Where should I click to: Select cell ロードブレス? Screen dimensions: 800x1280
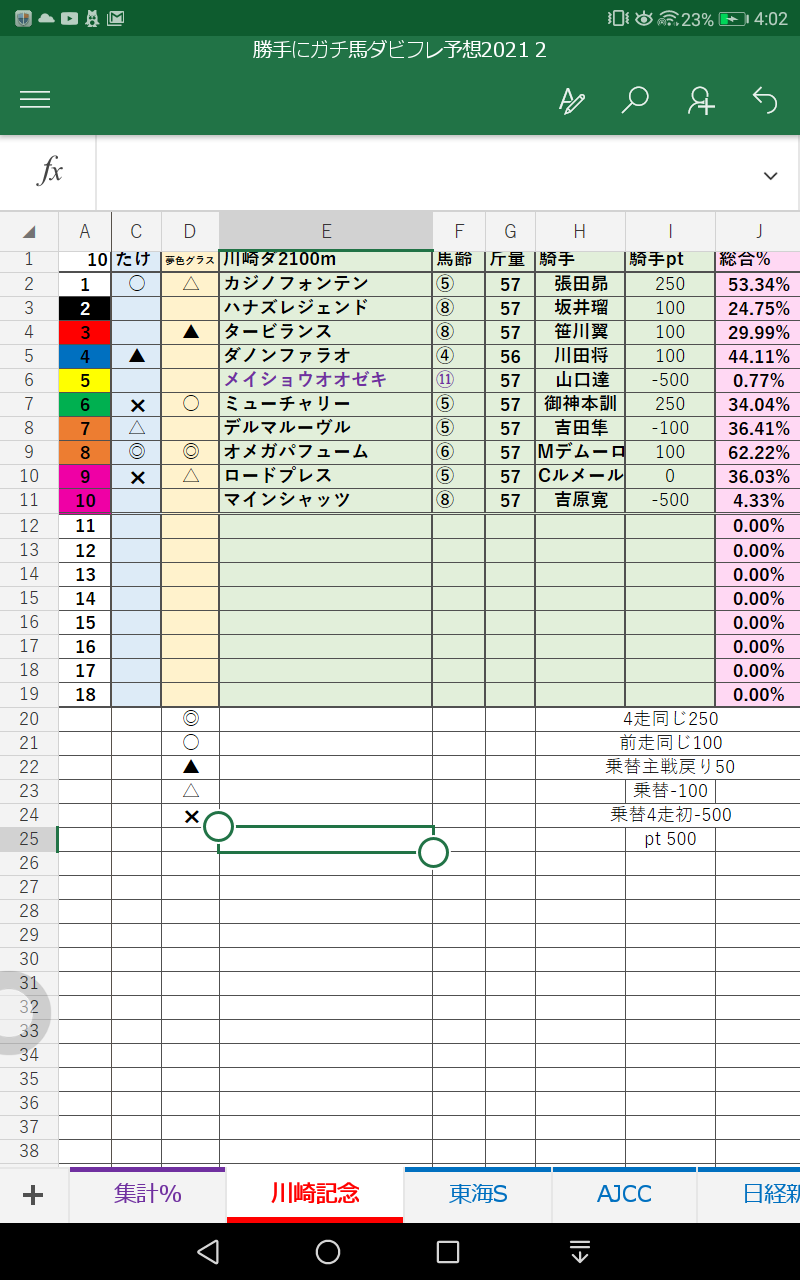coord(326,476)
